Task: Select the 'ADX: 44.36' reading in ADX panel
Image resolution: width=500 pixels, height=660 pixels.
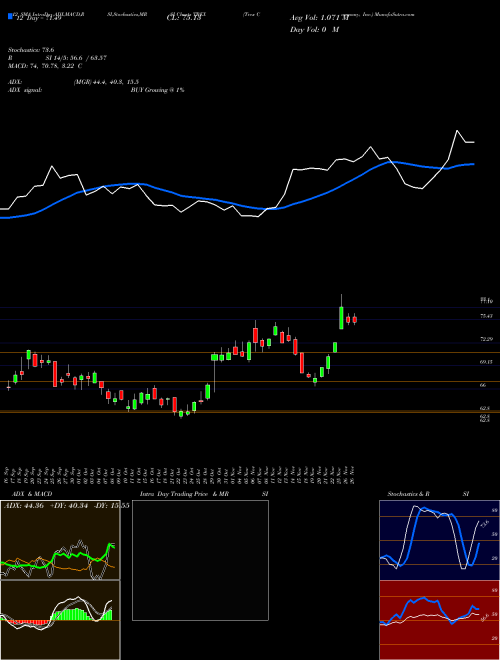Action: [24, 506]
